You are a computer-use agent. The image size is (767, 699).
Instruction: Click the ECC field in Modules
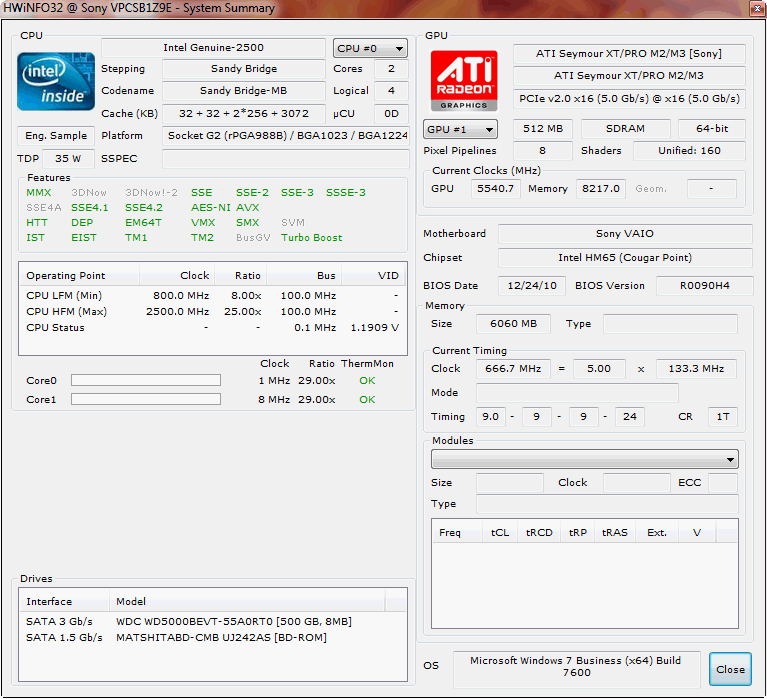tap(722, 483)
